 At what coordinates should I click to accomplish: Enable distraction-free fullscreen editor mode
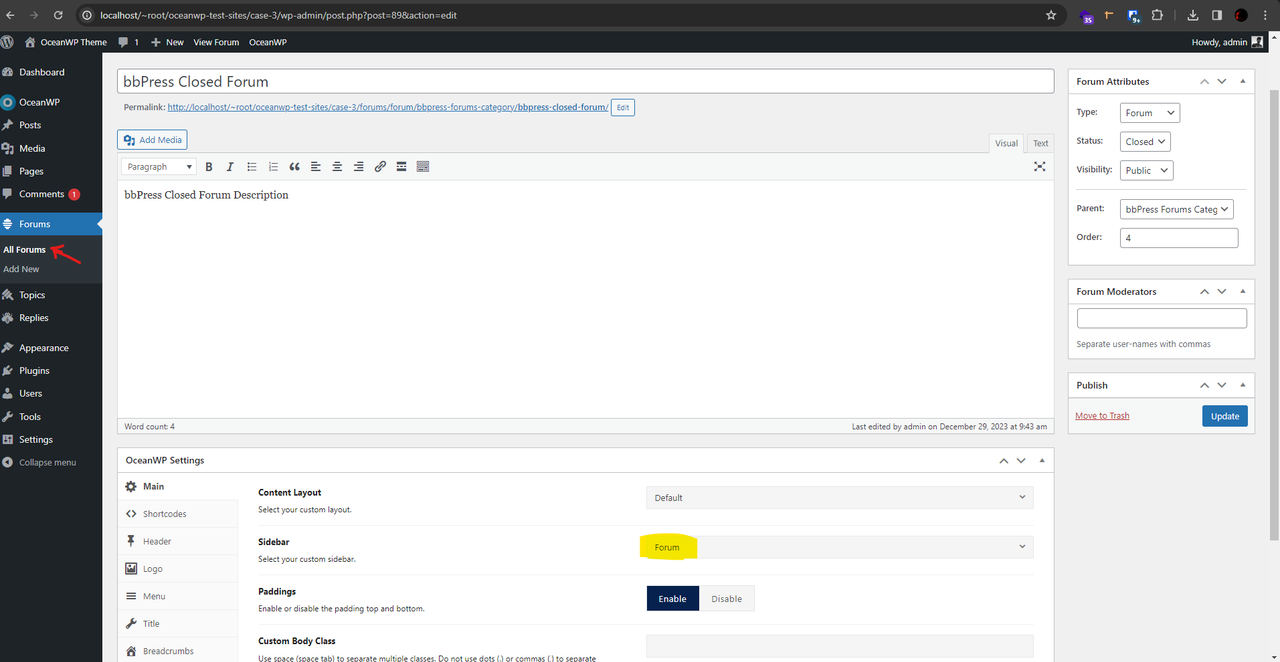tap(1039, 167)
